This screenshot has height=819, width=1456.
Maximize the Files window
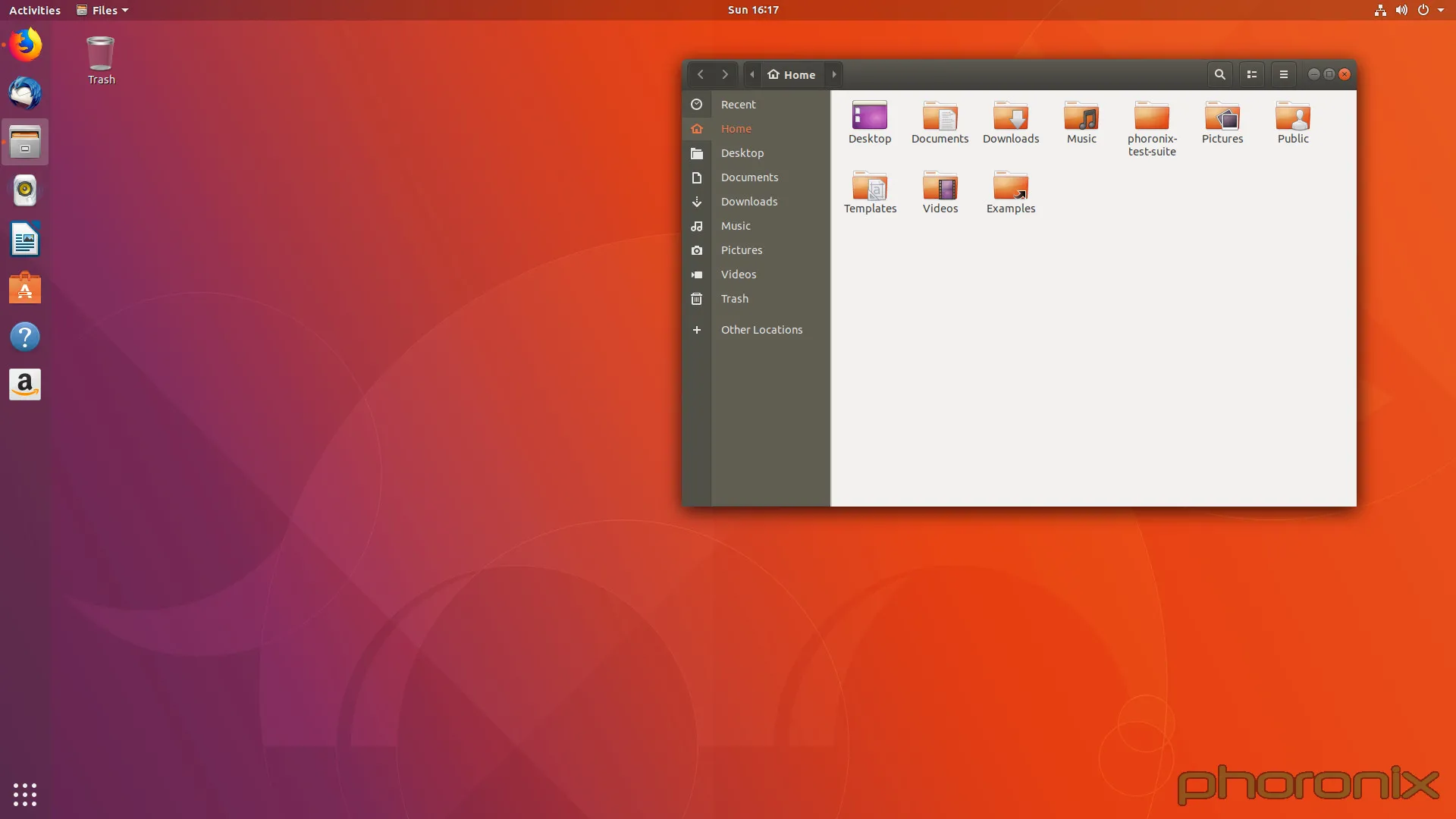(1329, 74)
